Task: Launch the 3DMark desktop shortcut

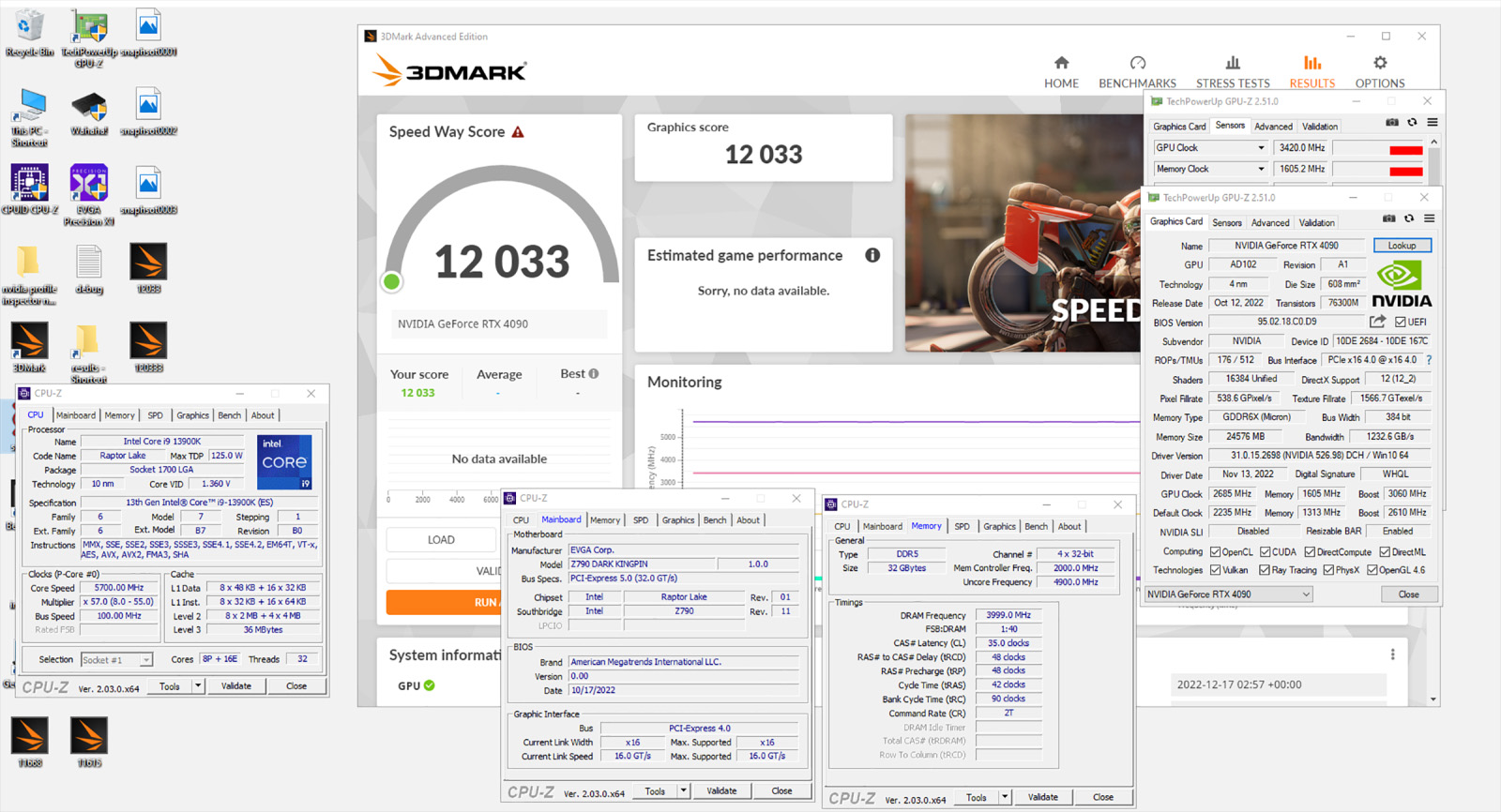Action: (x=29, y=349)
